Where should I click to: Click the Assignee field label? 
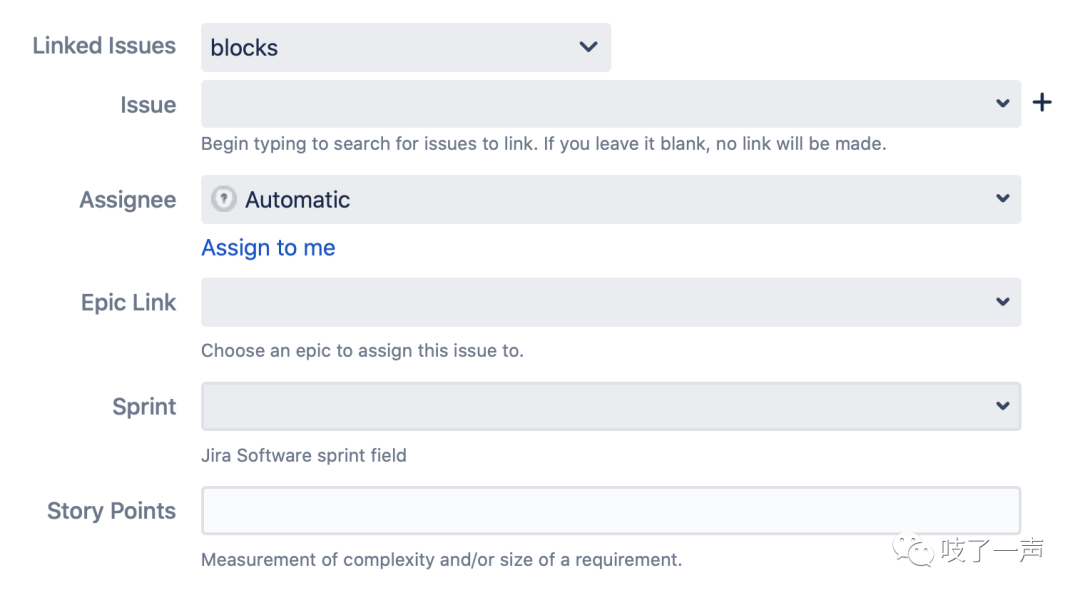pyautogui.click(x=127, y=200)
